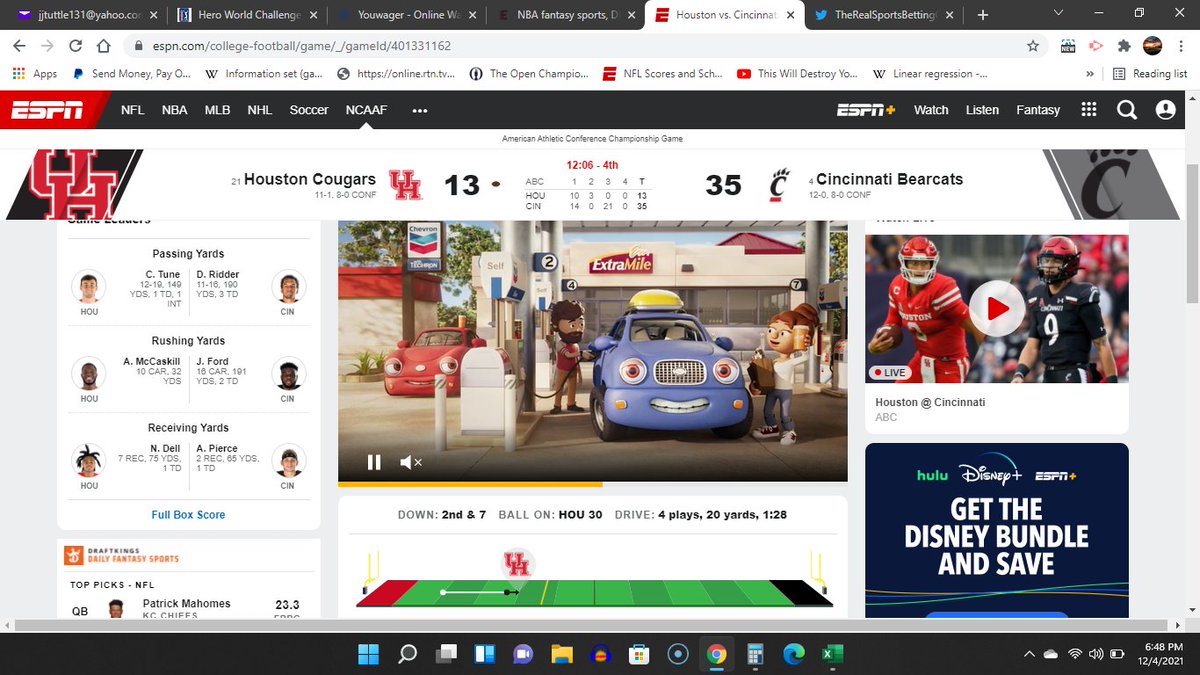Open the Soccer menu in ESPN nav
This screenshot has width=1200, height=675.
[x=309, y=110]
